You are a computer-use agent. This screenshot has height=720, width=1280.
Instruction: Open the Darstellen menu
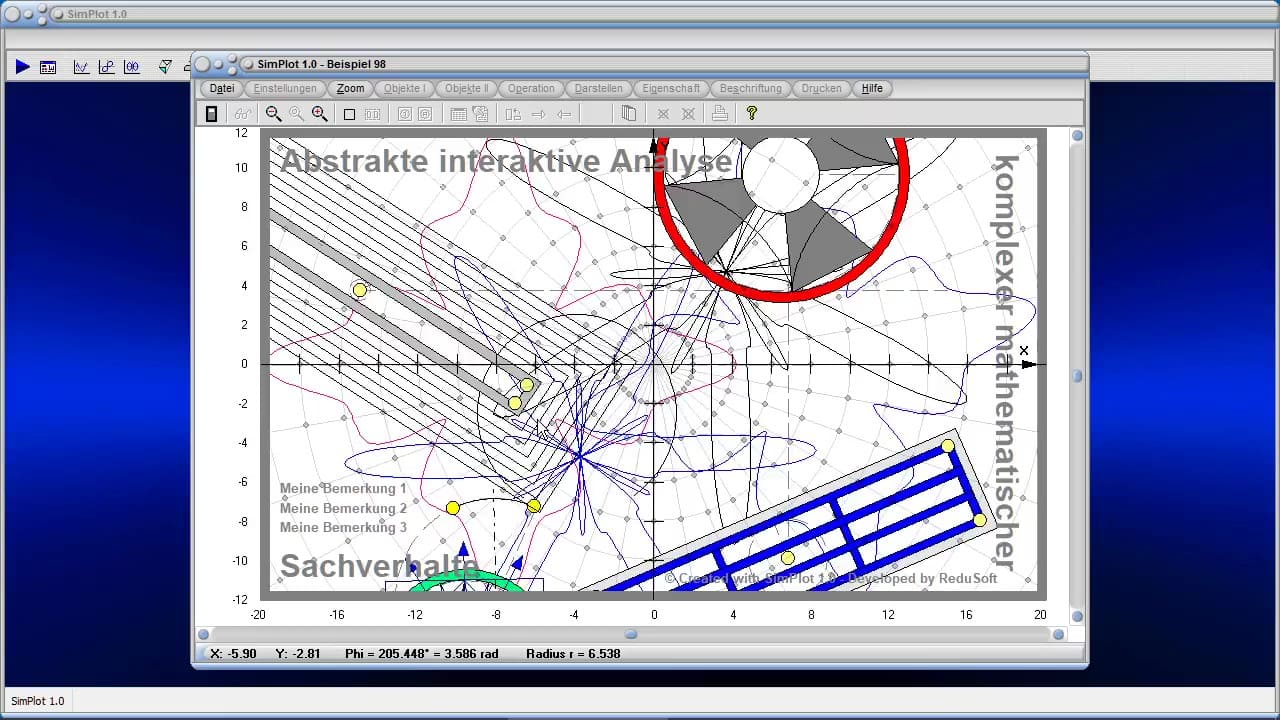point(599,88)
